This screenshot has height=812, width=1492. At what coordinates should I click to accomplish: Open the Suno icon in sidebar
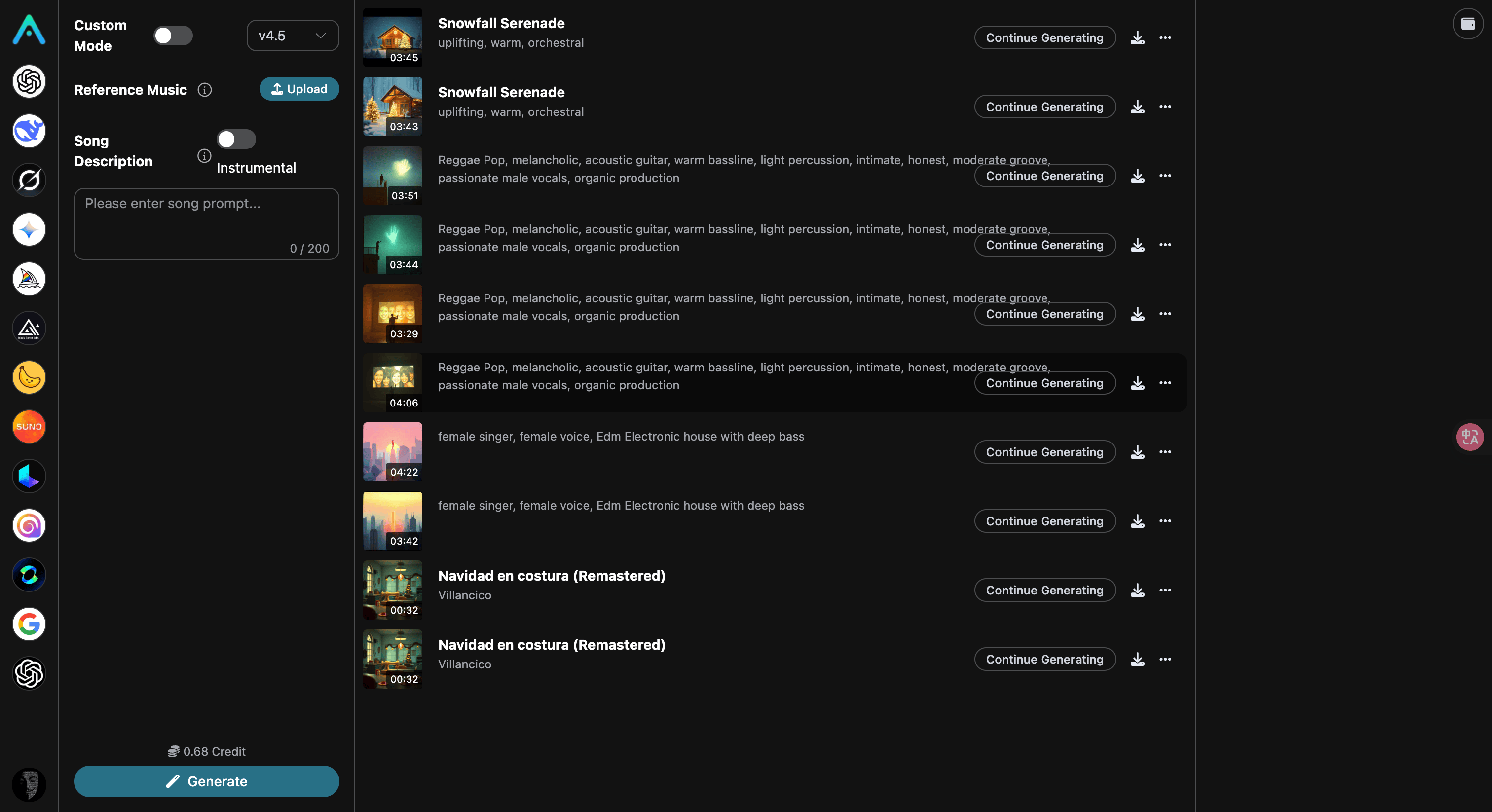tap(29, 427)
